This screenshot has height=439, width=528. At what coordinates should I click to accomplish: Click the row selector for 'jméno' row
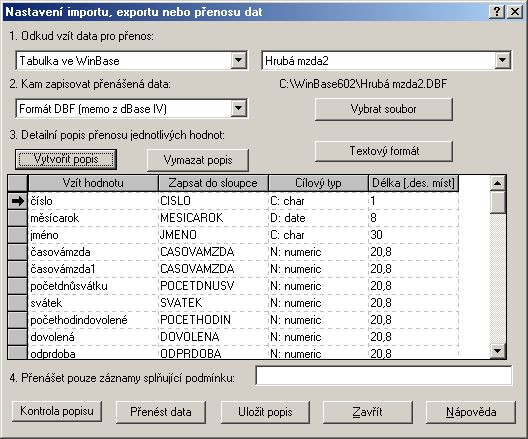pyautogui.click(x=18, y=235)
